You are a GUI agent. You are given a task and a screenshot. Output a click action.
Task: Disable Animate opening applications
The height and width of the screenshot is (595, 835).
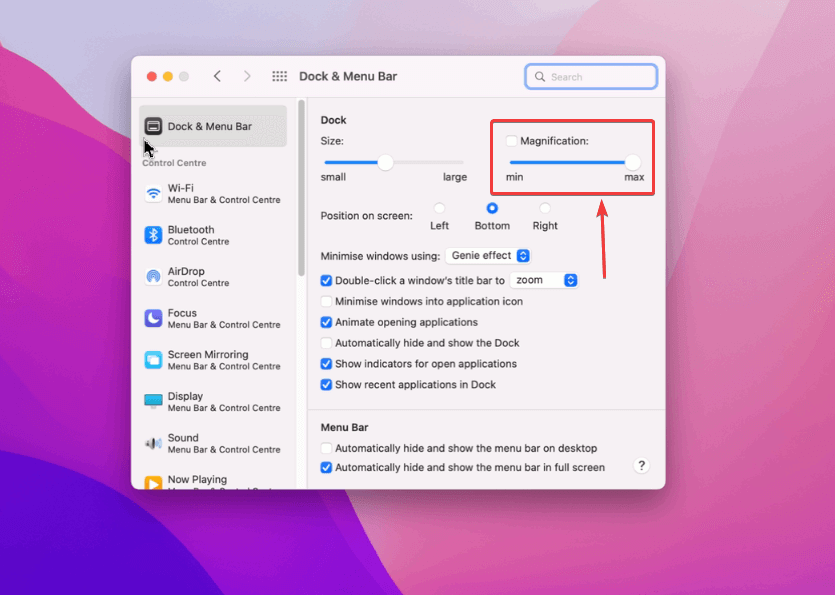coord(326,322)
